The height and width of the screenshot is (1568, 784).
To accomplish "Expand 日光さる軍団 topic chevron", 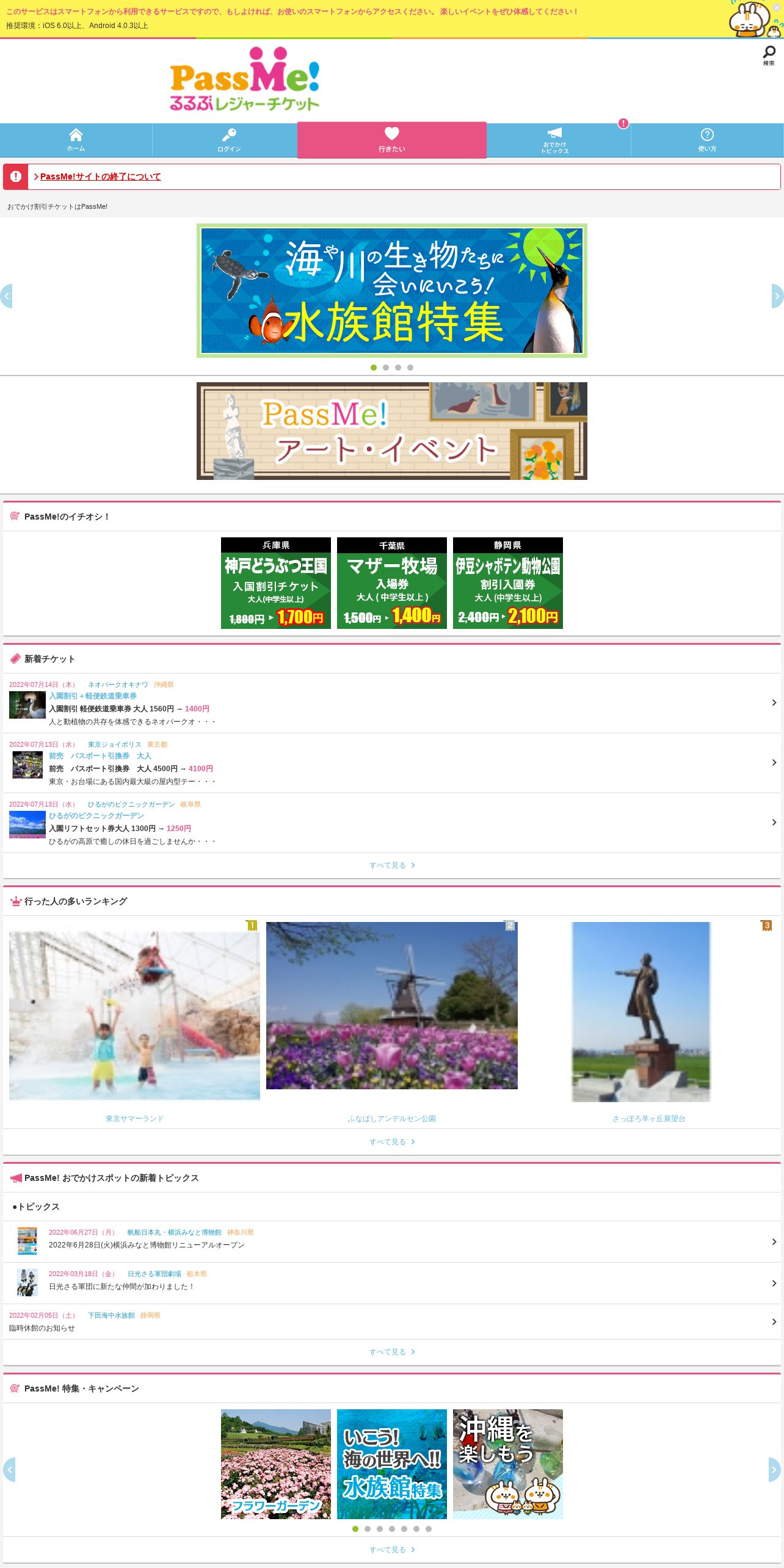I will coord(774,1283).
